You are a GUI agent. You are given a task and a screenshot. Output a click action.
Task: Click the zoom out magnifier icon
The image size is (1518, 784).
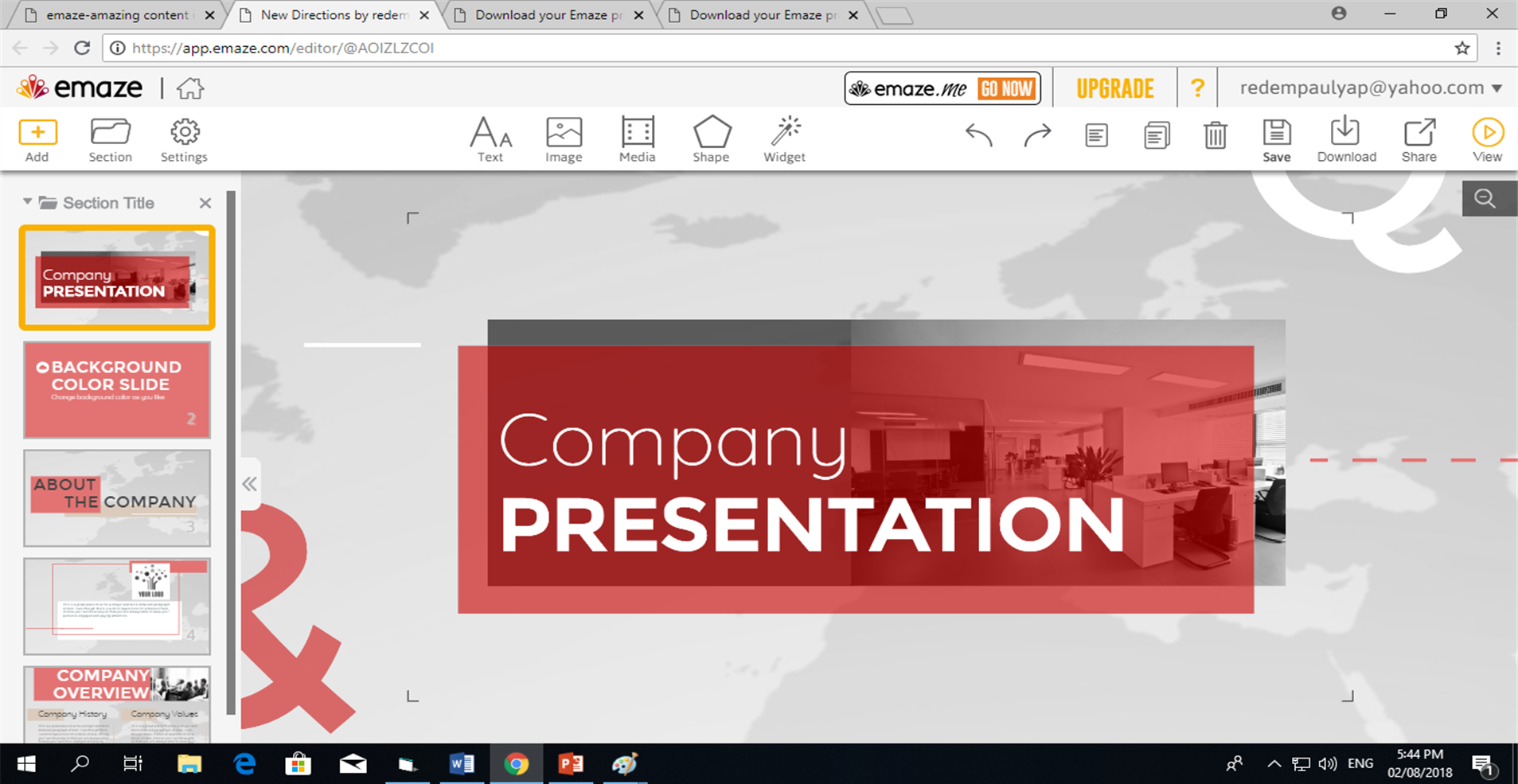click(1485, 198)
